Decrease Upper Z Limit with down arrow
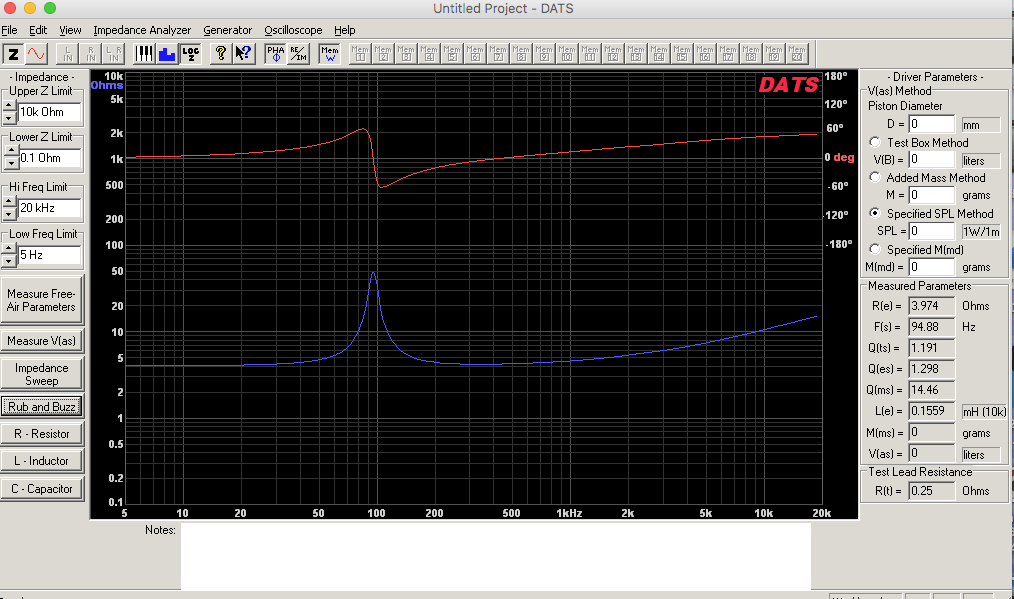 9,118
